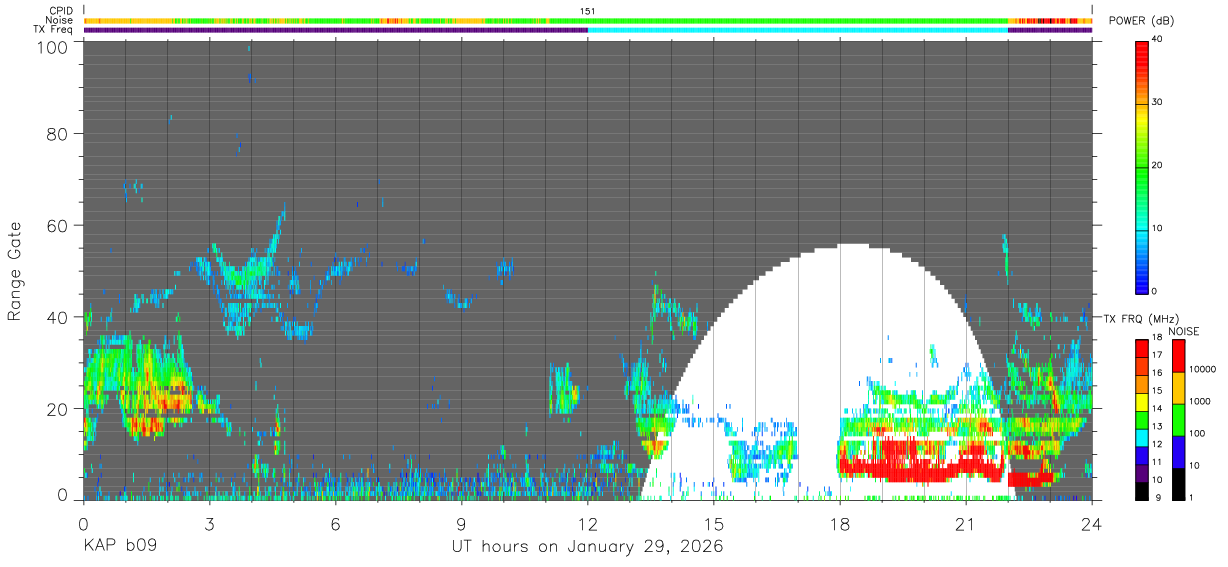Click the y-axis tick label 40

coord(57,317)
